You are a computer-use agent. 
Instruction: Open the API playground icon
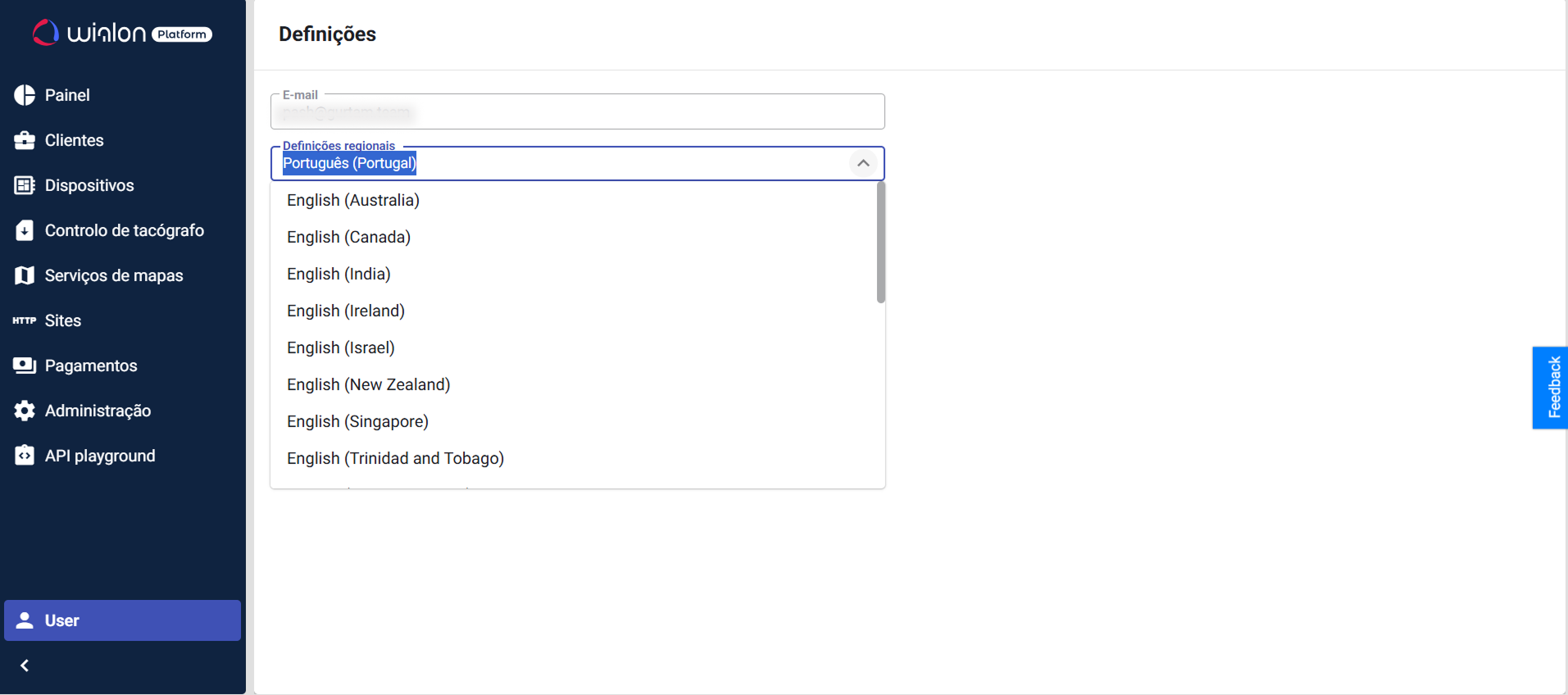click(25, 456)
